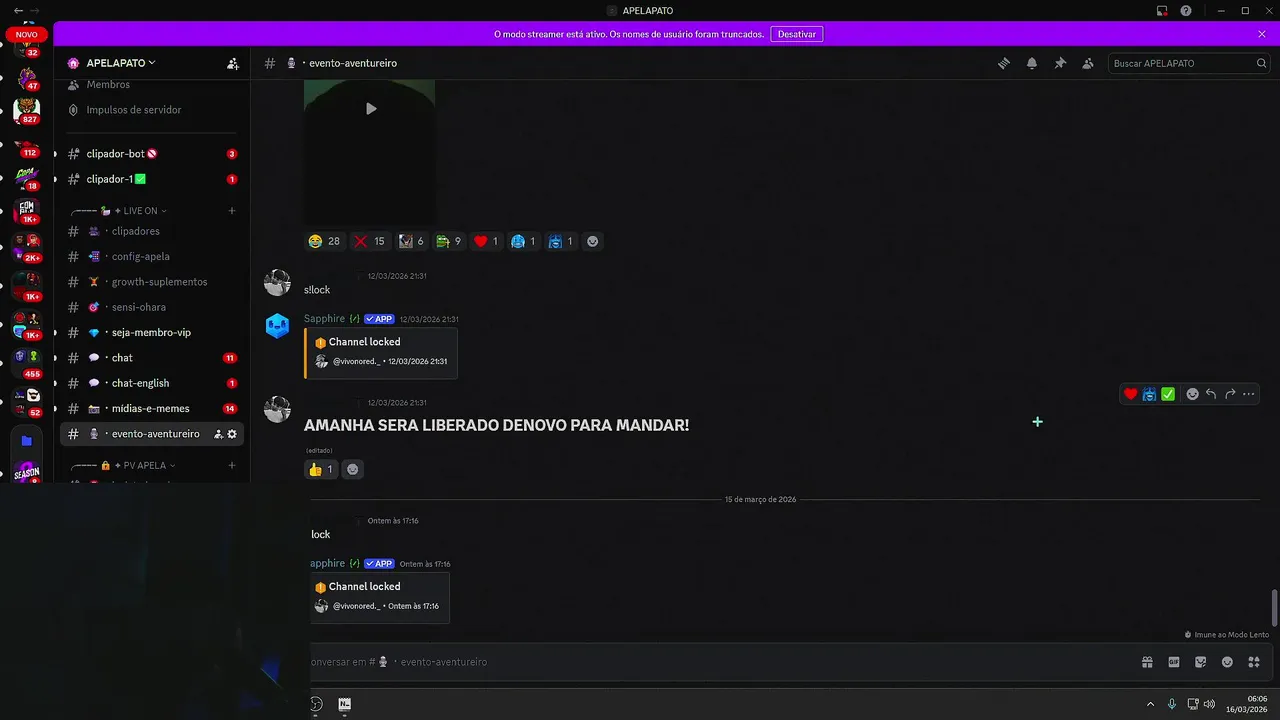Open emoji picker in message hover toolbar

point(1192,394)
